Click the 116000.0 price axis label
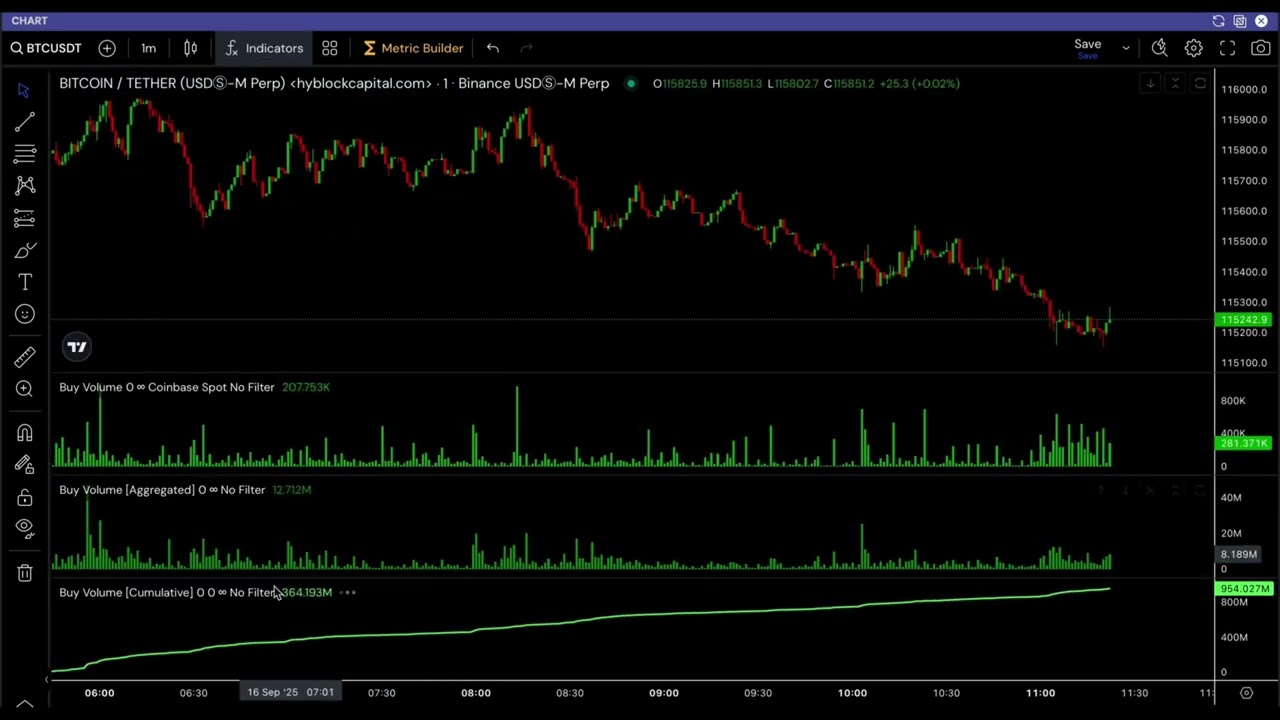Image resolution: width=1280 pixels, height=720 pixels. (1244, 90)
